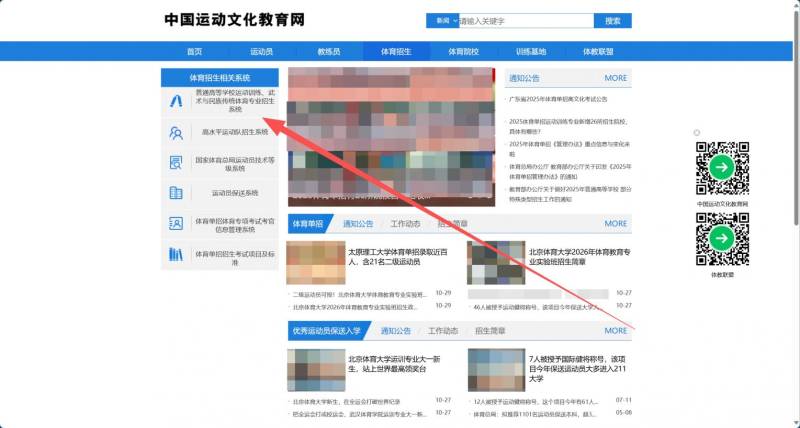Click the 普通高等学校运动训练 system icon
This screenshot has width=800, height=428.
pos(176,100)
